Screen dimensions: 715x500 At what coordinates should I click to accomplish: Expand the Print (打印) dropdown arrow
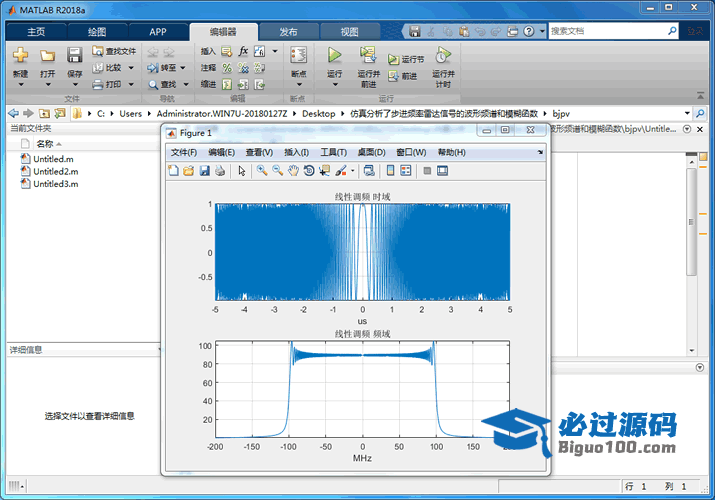coord(131,84)
